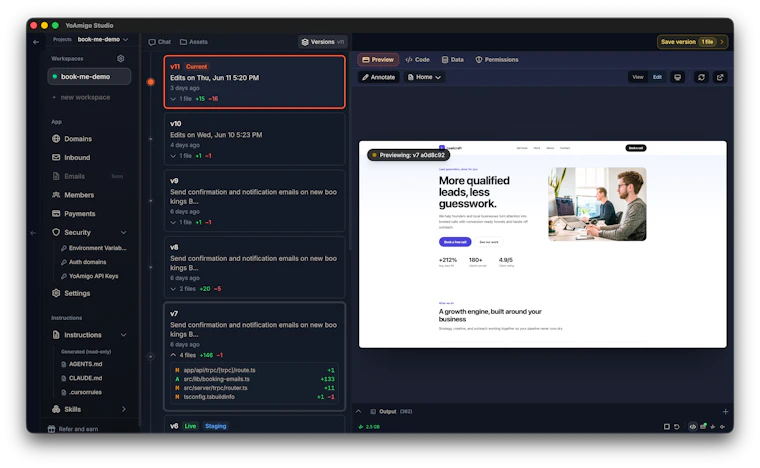
Task: Click the back arrow beside Projects
Action: 36,42
